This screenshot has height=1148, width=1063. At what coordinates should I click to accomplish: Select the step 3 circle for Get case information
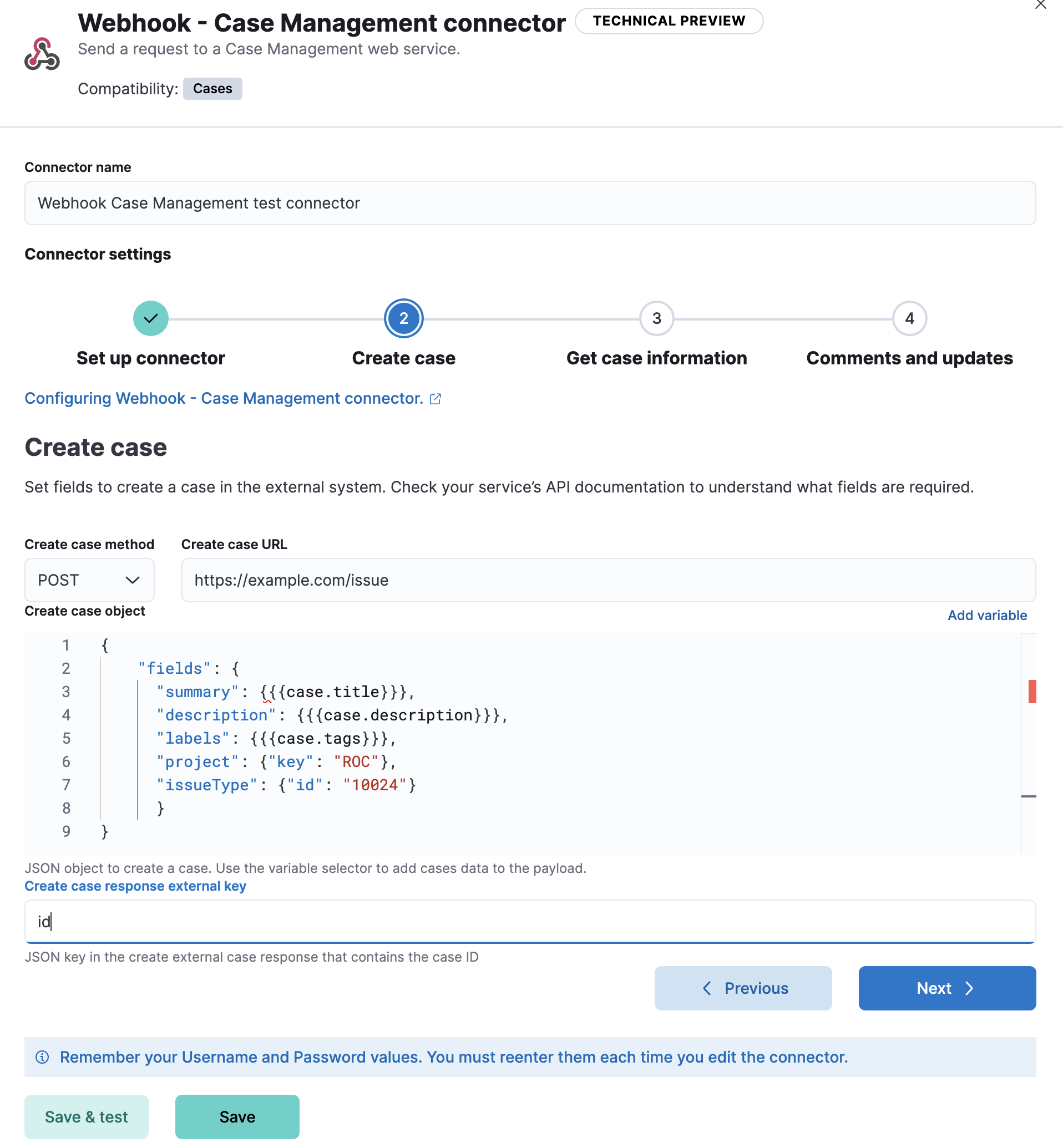tap(656, 318)
